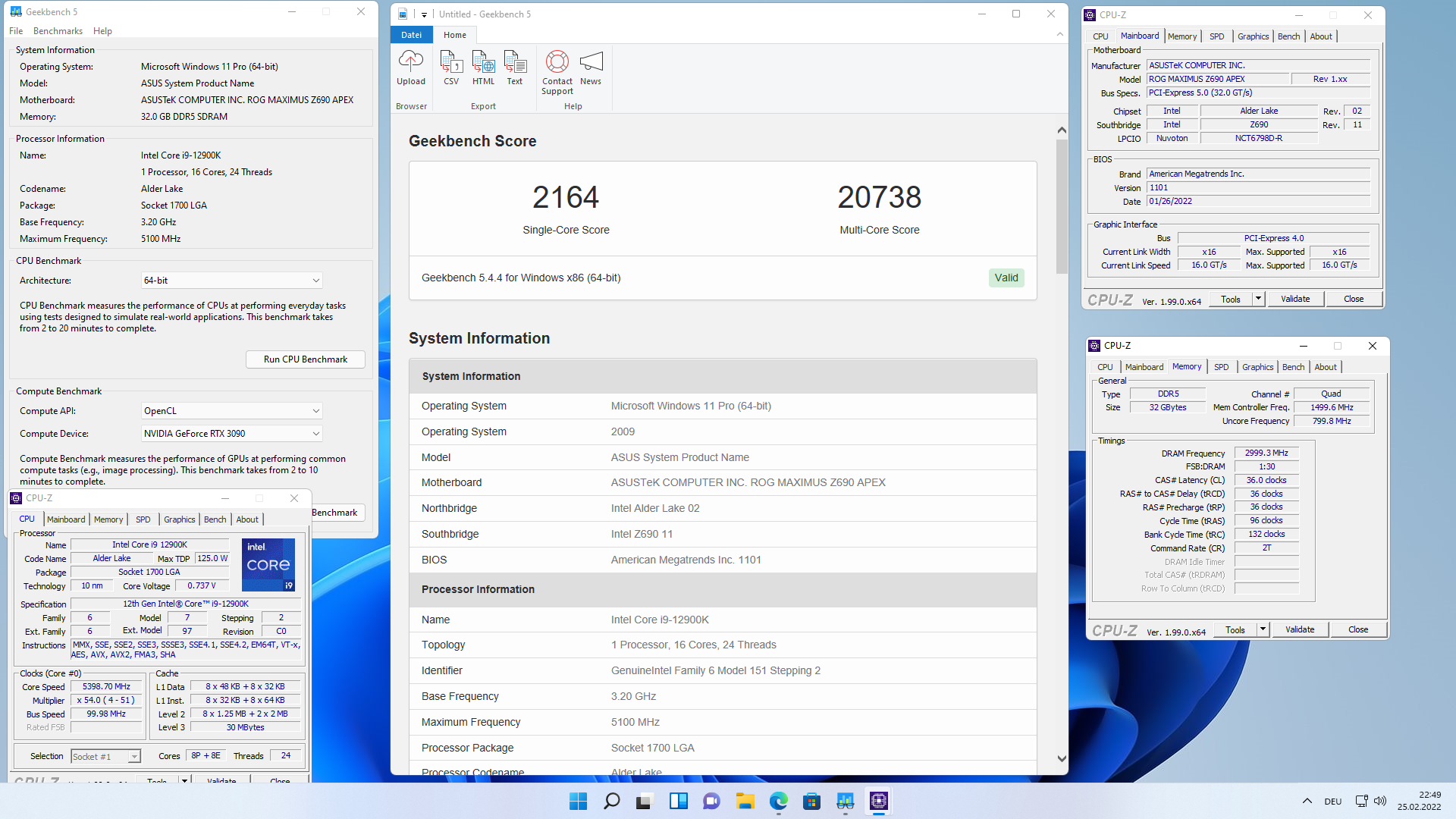Open network status in system tray
The image size is (1456, 819).
pyautogui.click(x=1361, y=801)
